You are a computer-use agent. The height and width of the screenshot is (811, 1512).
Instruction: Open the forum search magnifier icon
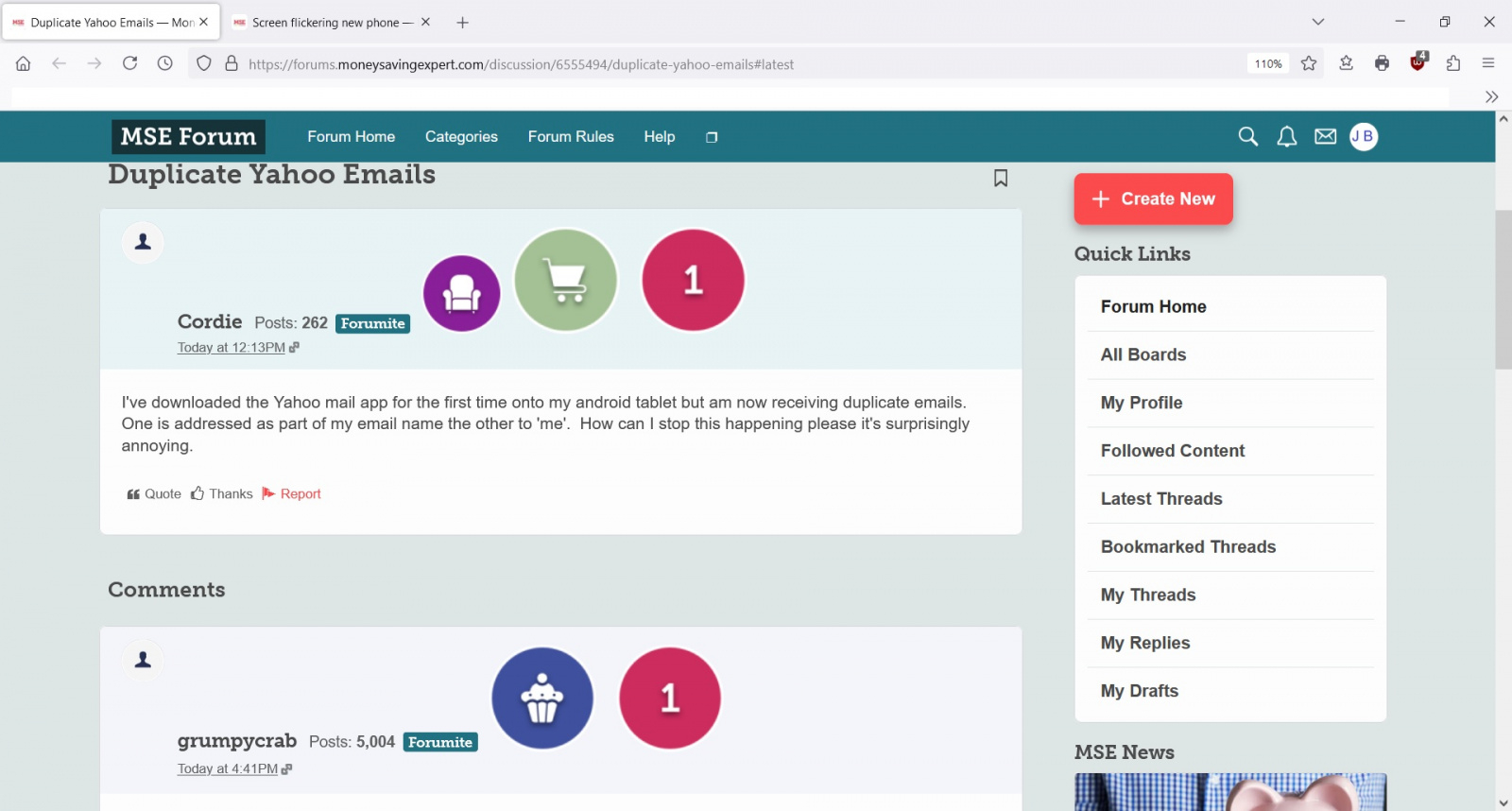click(1247, 137)
